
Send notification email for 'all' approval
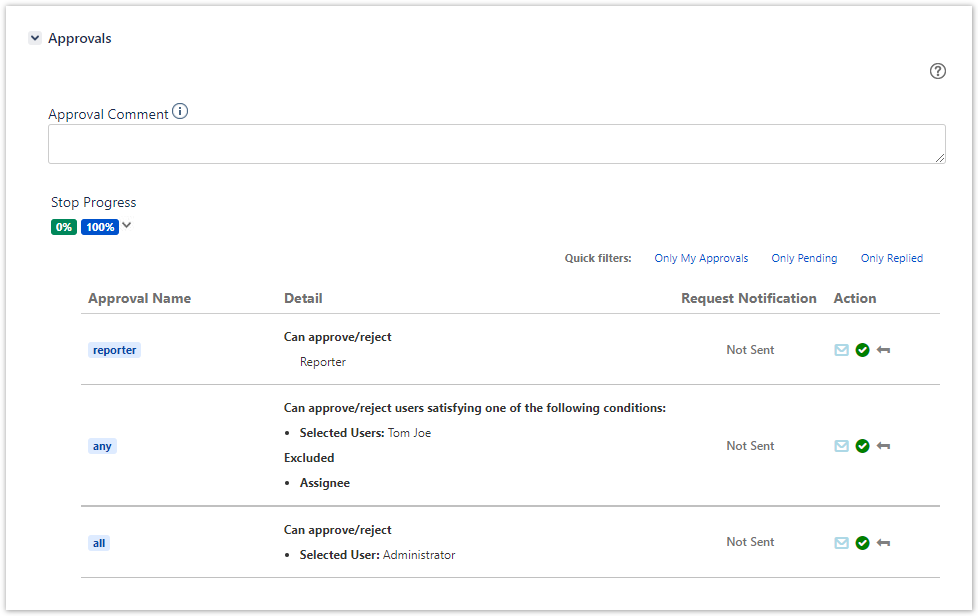click(841, 542)
